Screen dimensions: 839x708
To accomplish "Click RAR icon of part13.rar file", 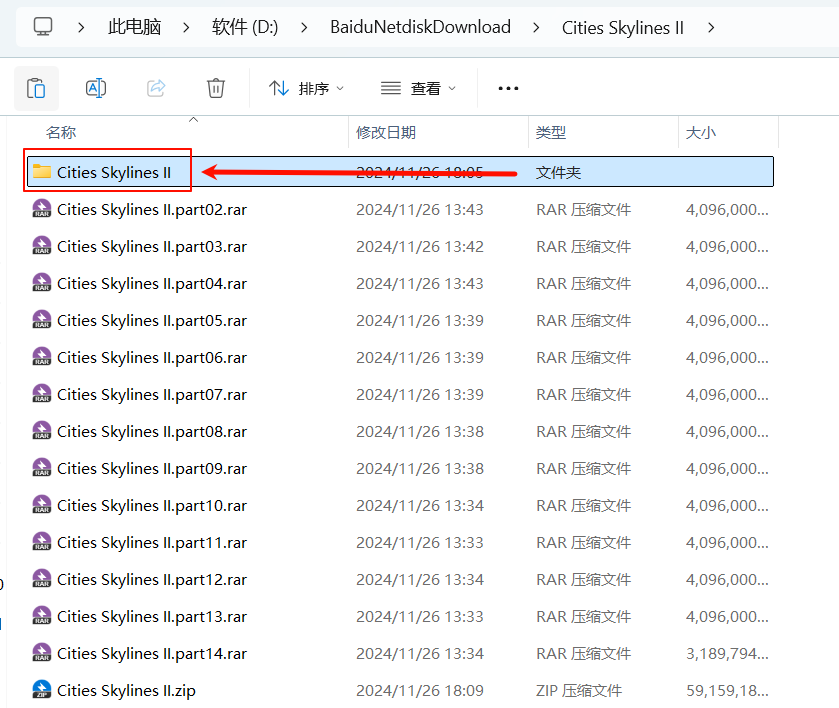I will tap(42, 615).
